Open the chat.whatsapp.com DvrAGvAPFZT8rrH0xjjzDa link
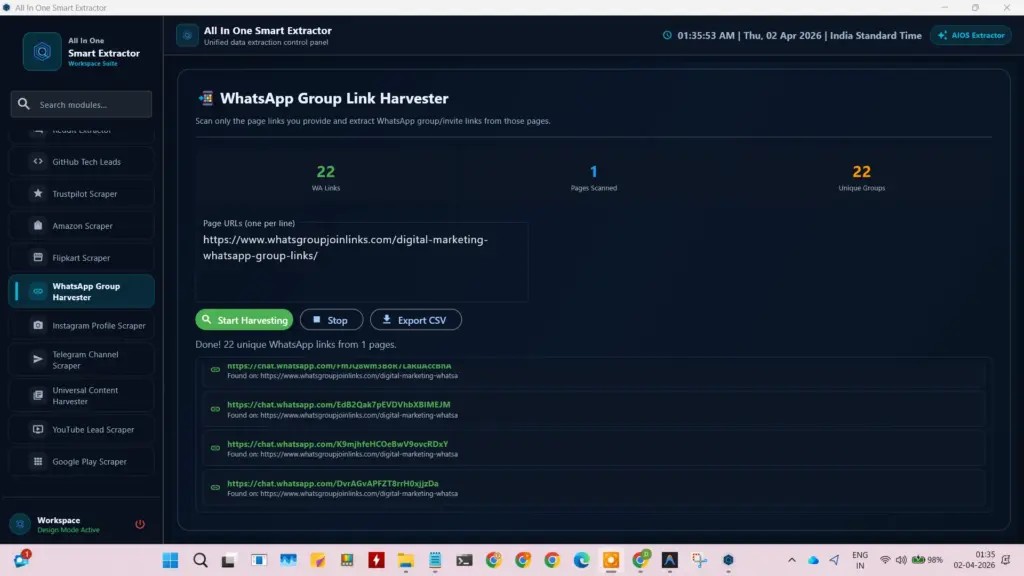 [x=332, y=483]
